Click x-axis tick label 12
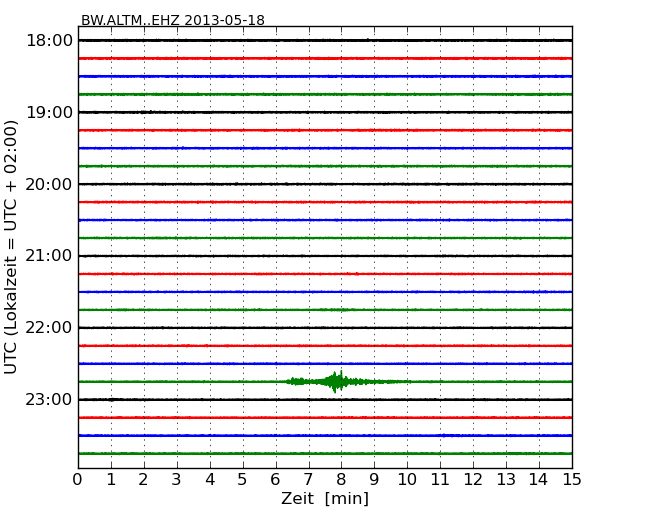Image resolution: width=650 pixels, height=520 pixels. pos(473,479)
